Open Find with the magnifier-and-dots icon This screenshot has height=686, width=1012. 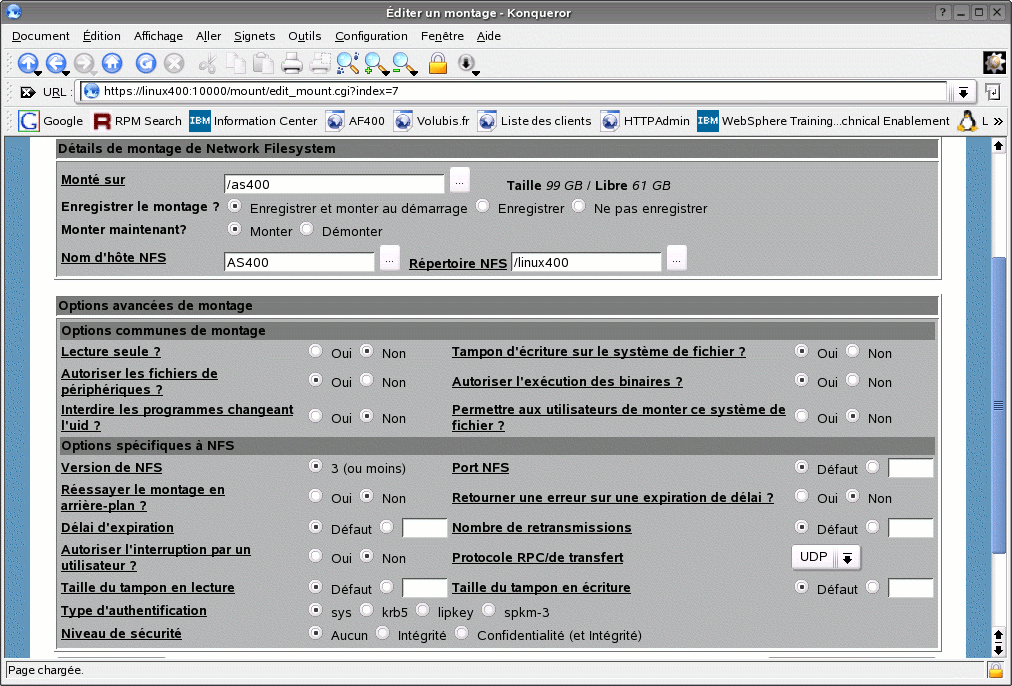pos(348,63)
